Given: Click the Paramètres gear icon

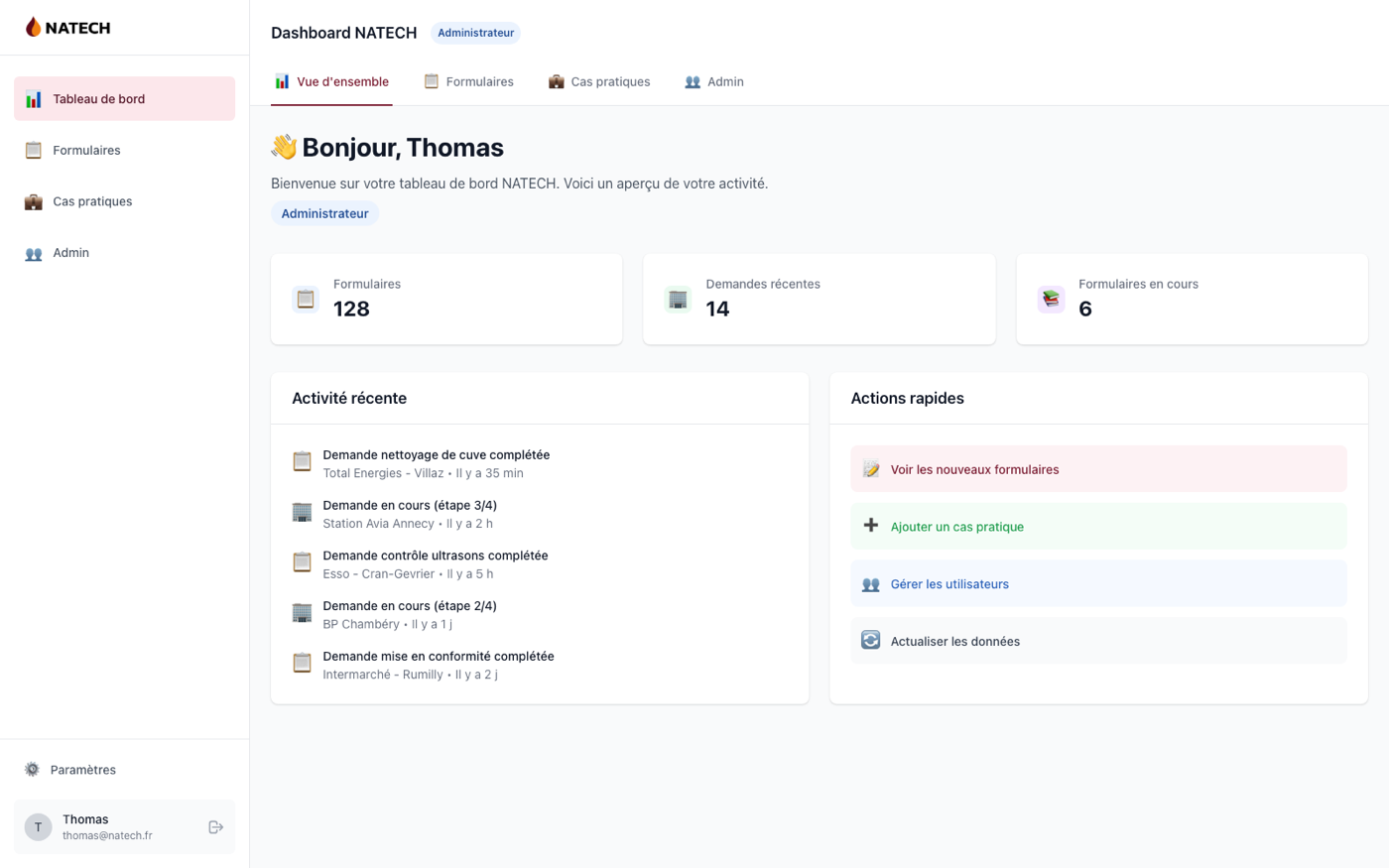Looking at the screenshot, I should (x=32, y=770).
